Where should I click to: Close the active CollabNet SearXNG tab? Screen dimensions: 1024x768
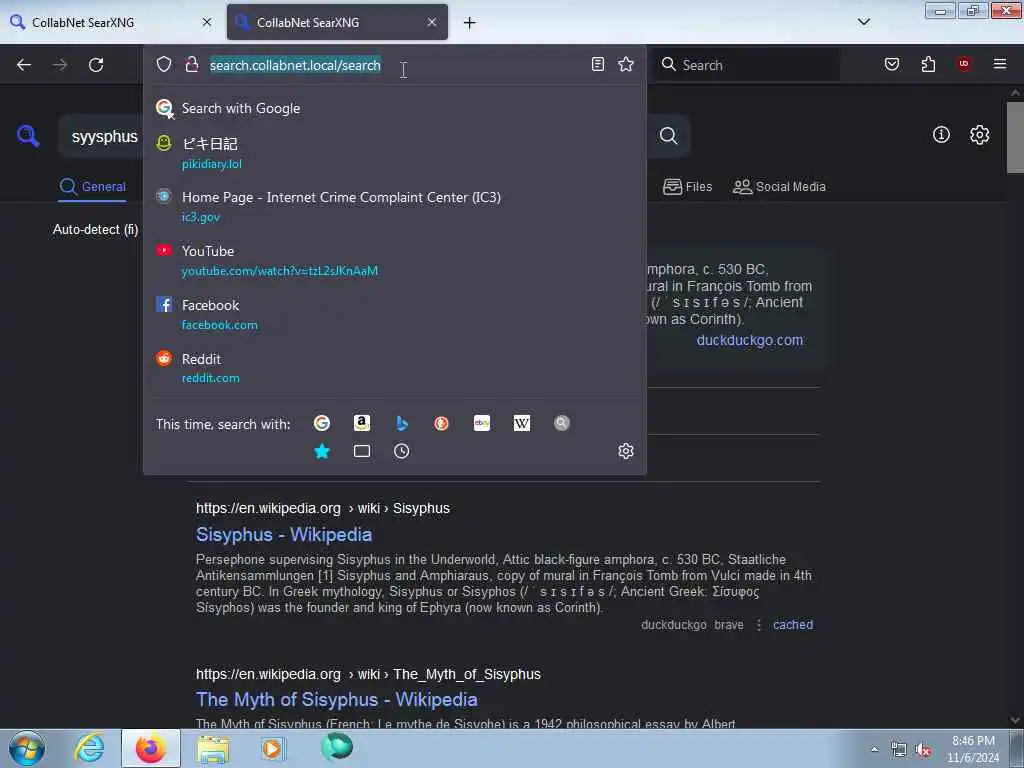click(x=432, y=22)
